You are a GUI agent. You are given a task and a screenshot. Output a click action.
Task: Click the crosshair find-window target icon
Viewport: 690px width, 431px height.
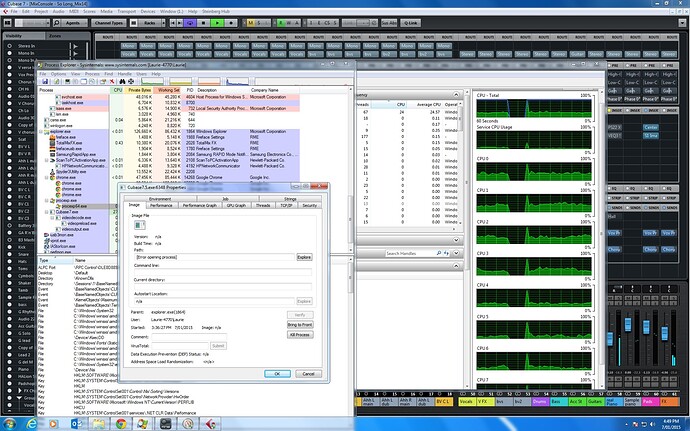click(x=131, y=81)
